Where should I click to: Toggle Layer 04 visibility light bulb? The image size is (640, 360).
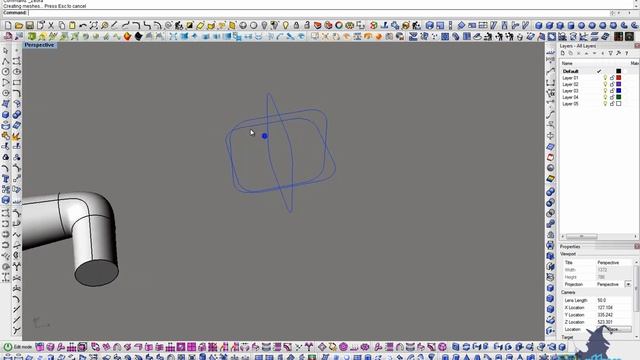(x=605, y=97)
